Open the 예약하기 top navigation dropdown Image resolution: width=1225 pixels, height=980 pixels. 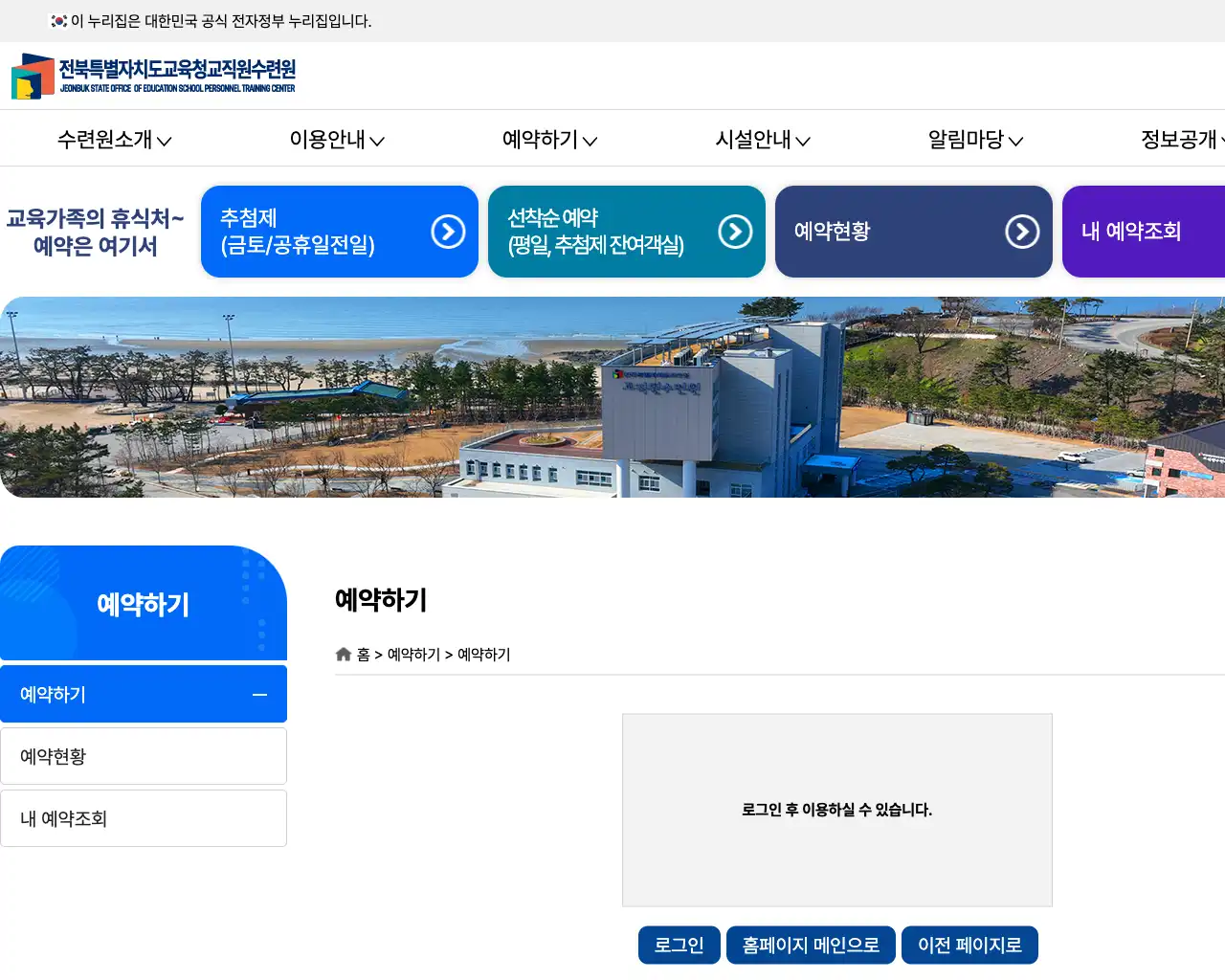(x=549, y=140)
